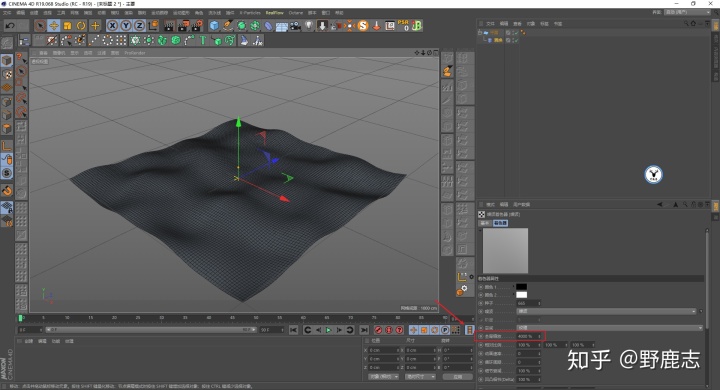Click the fx effector icon
This screenshot has height=390, width=720.
click(x=258, y=41)
